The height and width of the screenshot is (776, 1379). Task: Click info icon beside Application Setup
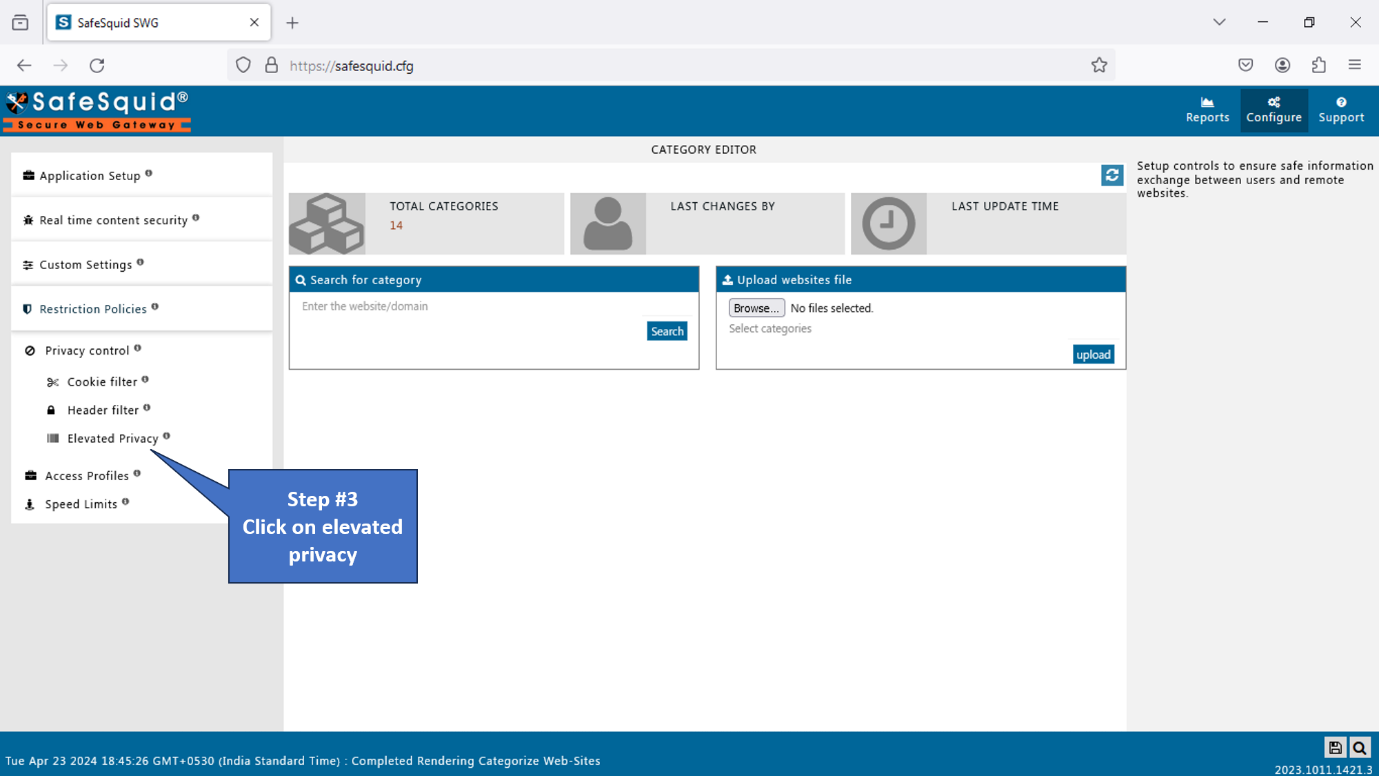pos(149,173)
